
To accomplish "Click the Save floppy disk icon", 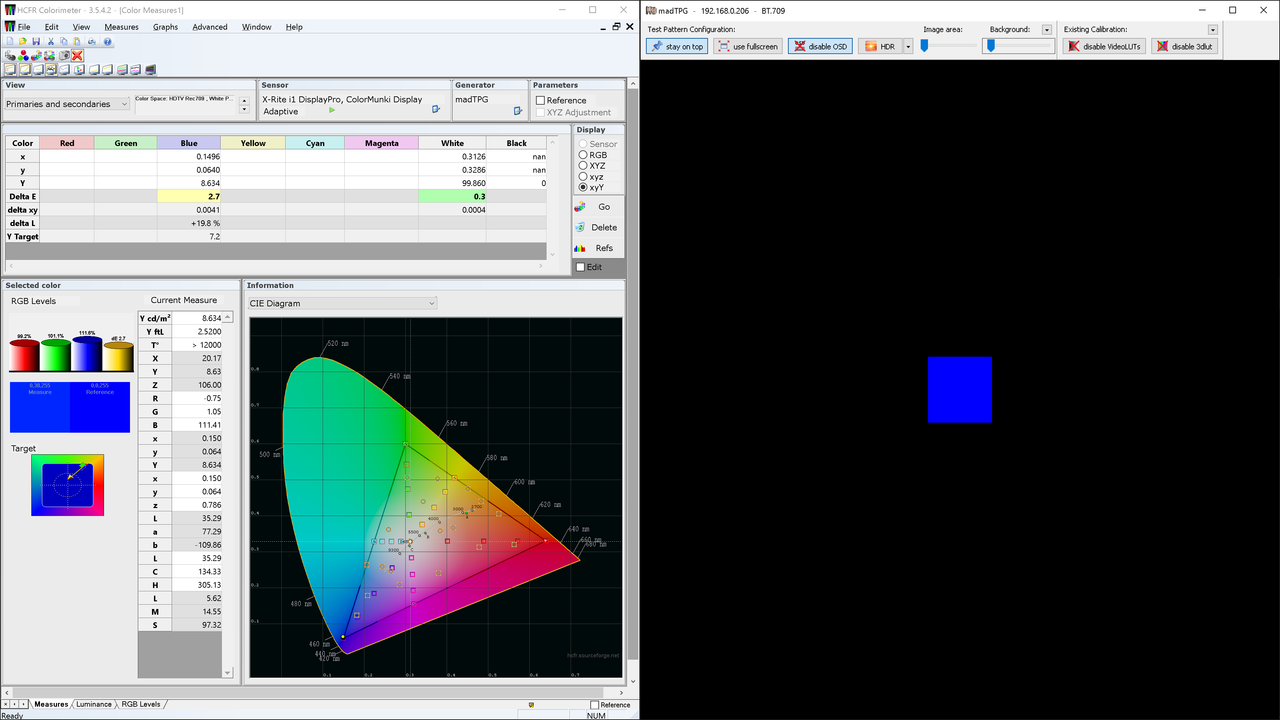I will [36, 41].
